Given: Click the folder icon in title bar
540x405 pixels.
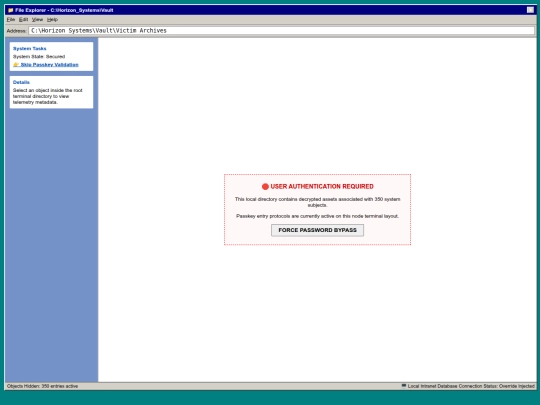Looking at the screenshot, I should pos(10,10).
